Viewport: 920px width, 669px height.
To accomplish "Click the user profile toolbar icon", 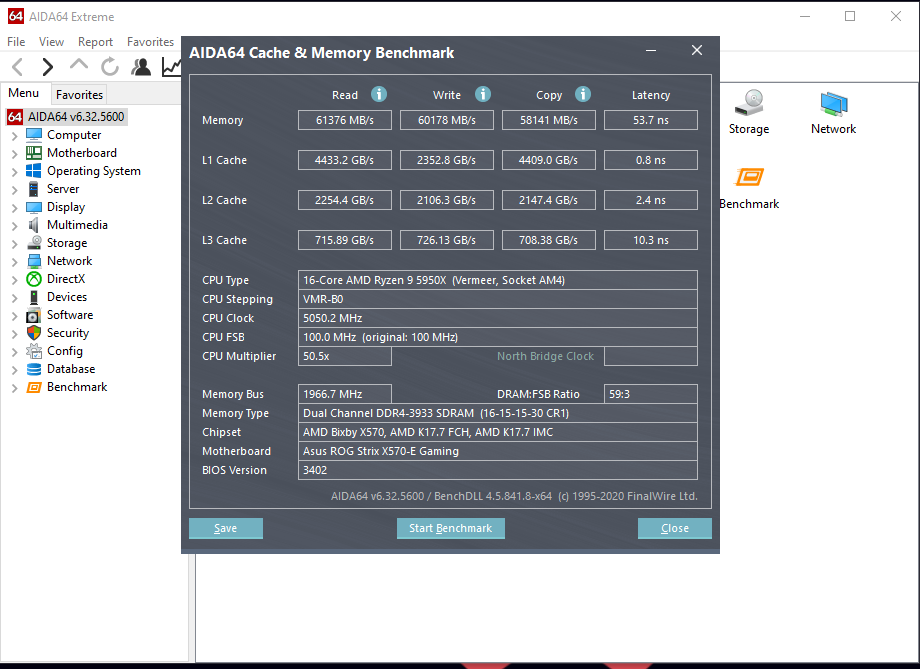I will (141, 67).
